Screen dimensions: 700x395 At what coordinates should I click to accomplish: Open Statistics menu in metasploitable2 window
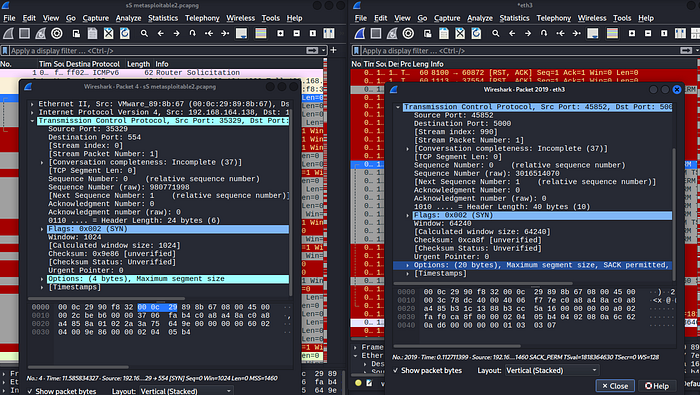(163, 18)
